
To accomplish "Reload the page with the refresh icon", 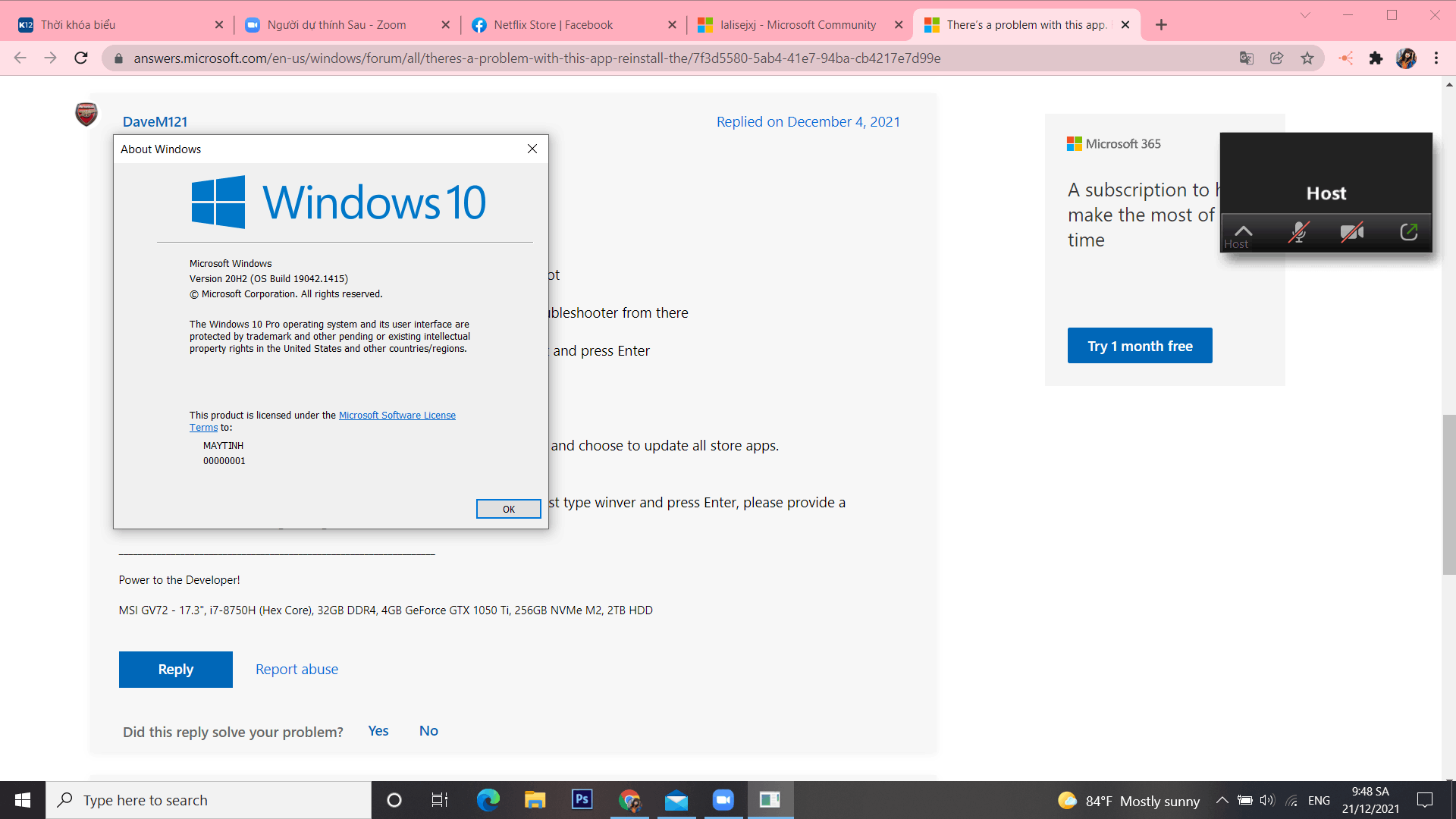I will (x=81, y=58).
